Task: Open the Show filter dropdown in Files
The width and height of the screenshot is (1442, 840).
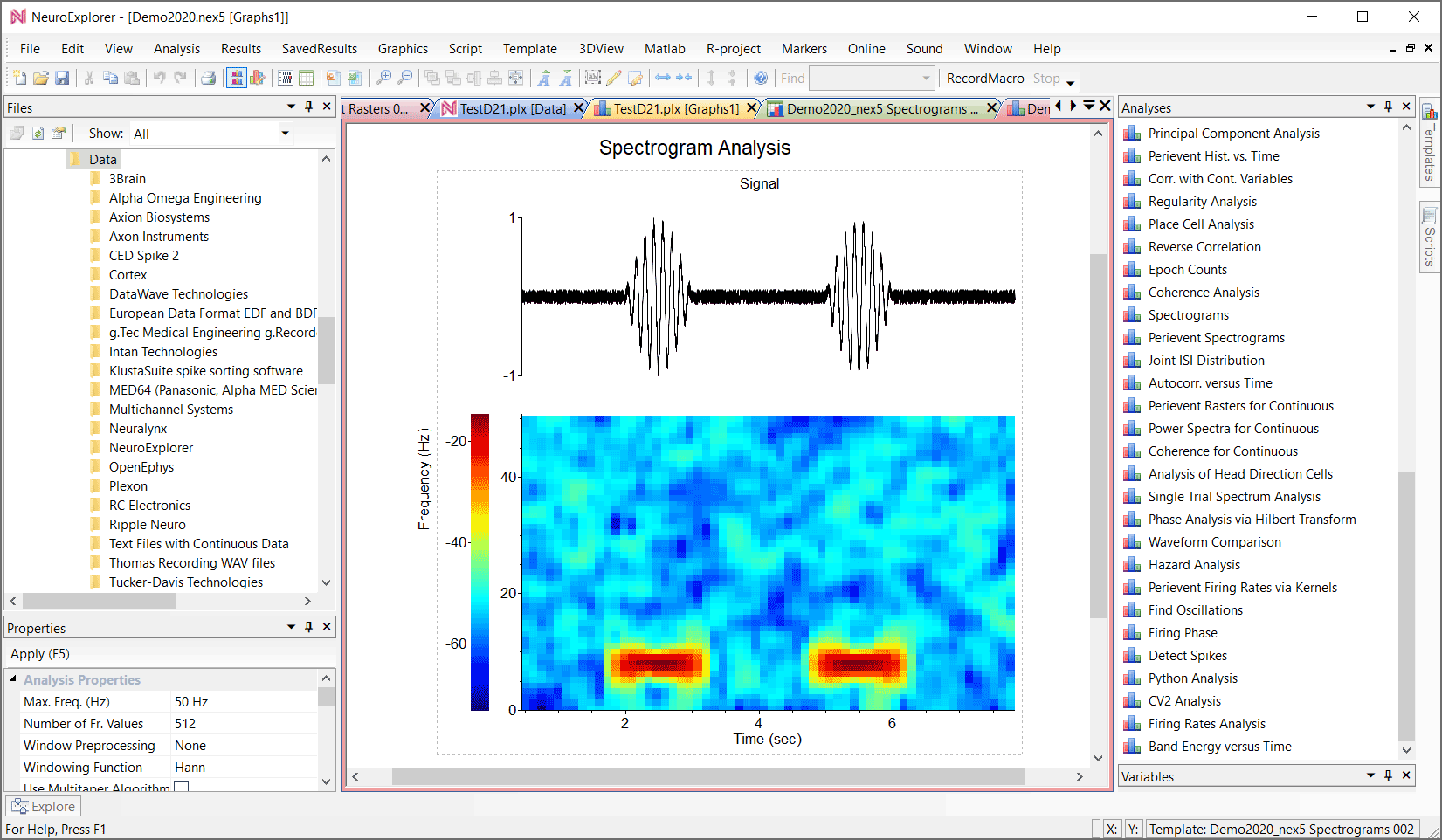Action: [x=285, y=134]
